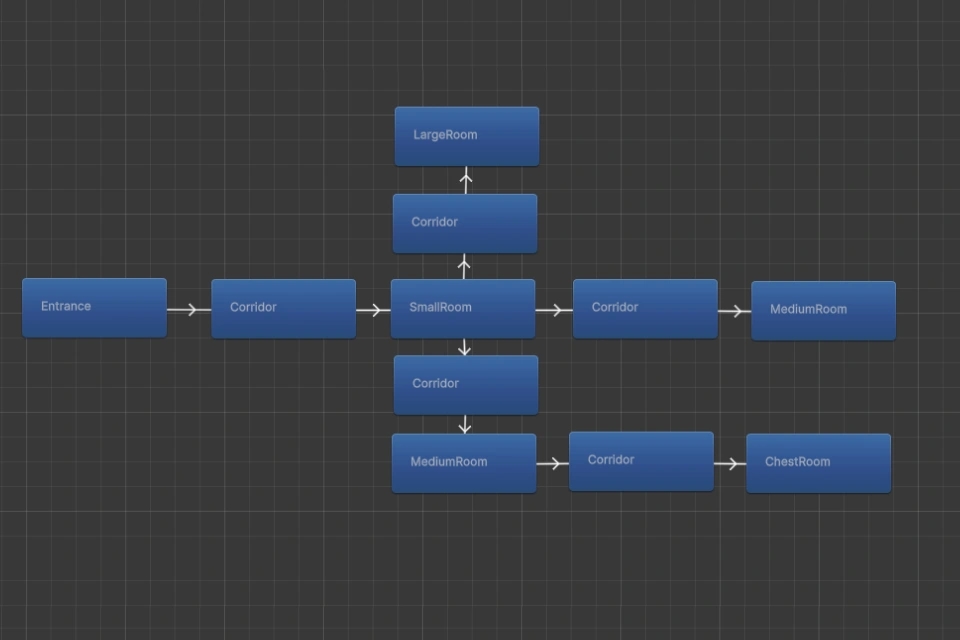Select the Corridor node between SmallRoom and upper MediumRoom

[645, 308]
